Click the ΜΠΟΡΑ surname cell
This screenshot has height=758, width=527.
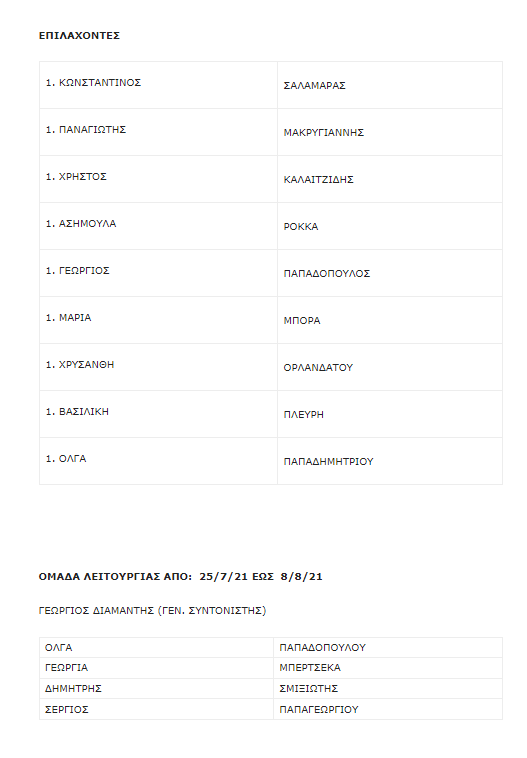click(x=390, y=320)
